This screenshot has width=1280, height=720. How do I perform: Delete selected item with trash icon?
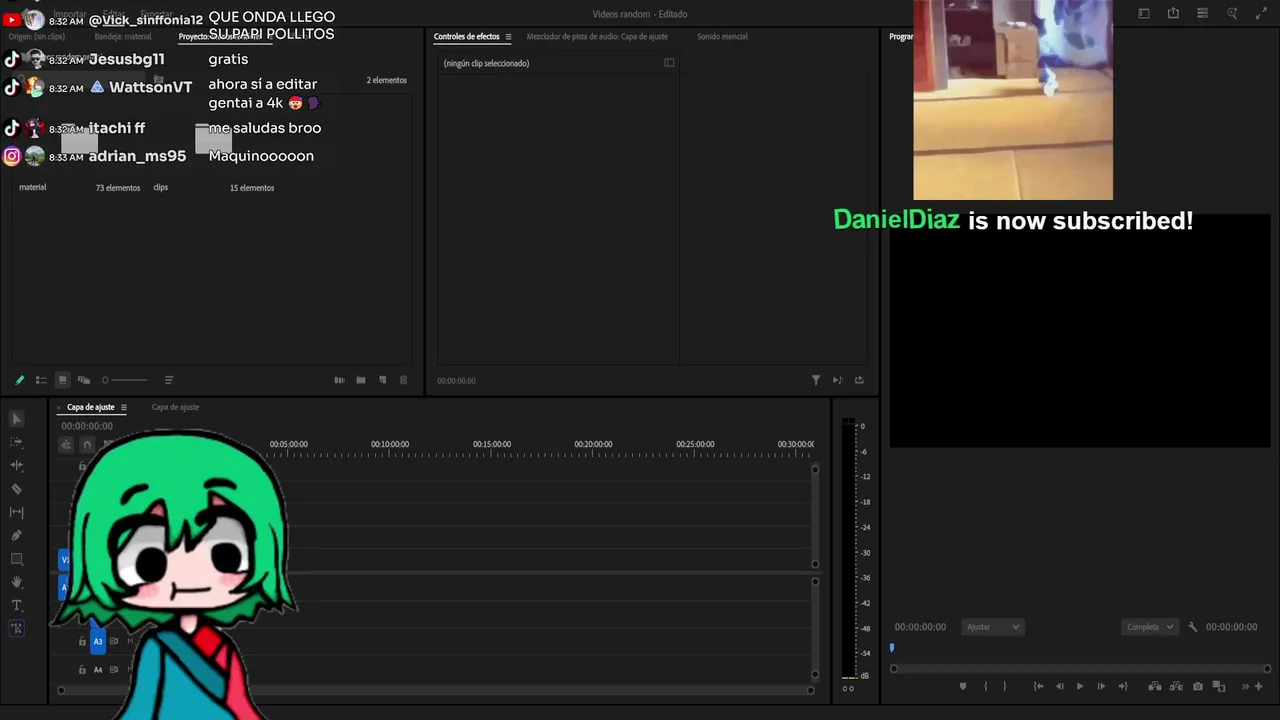coord(404,380)
